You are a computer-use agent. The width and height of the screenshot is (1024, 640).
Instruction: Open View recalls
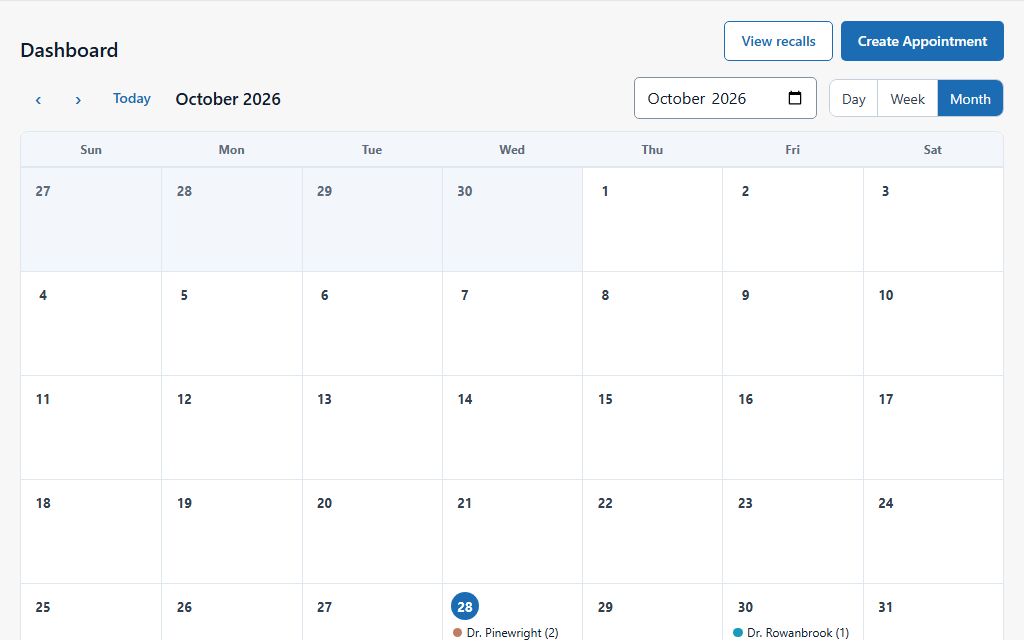(778, 41)
